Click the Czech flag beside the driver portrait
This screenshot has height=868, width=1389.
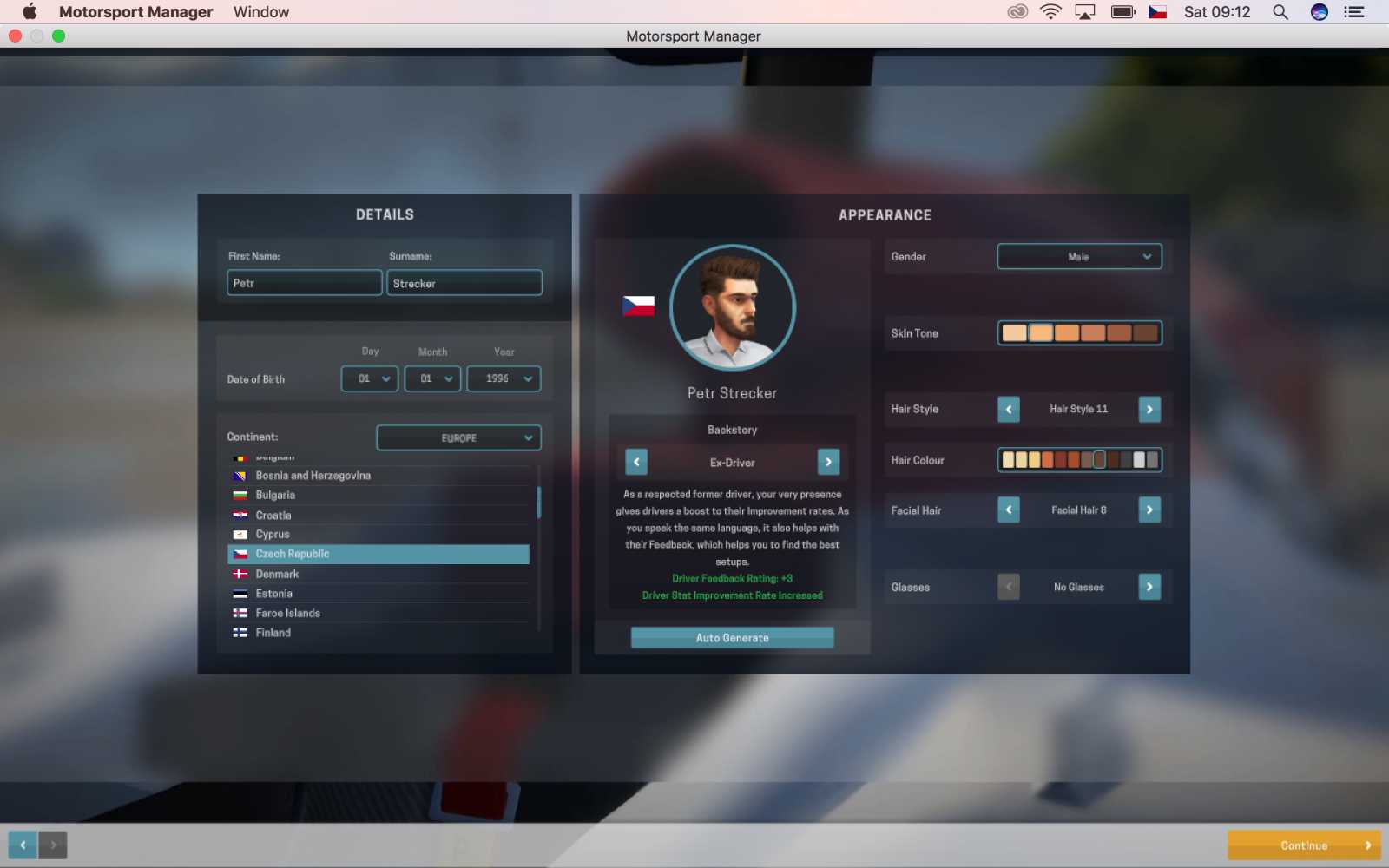coord(639,306)
